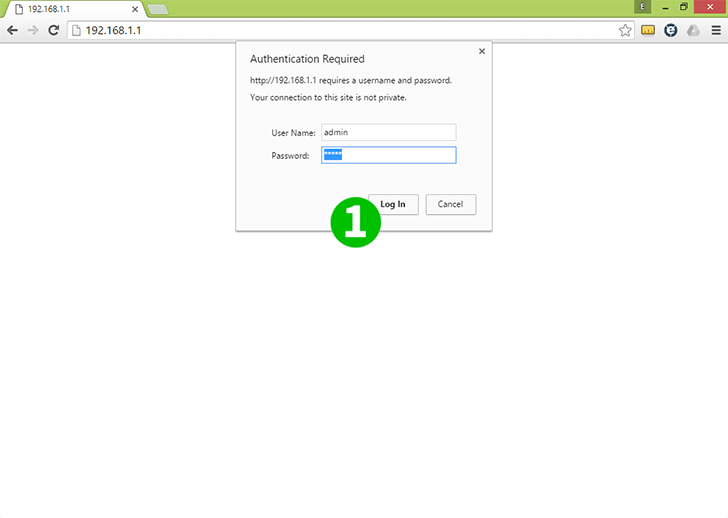Restore down the browser window

point(684,7)
